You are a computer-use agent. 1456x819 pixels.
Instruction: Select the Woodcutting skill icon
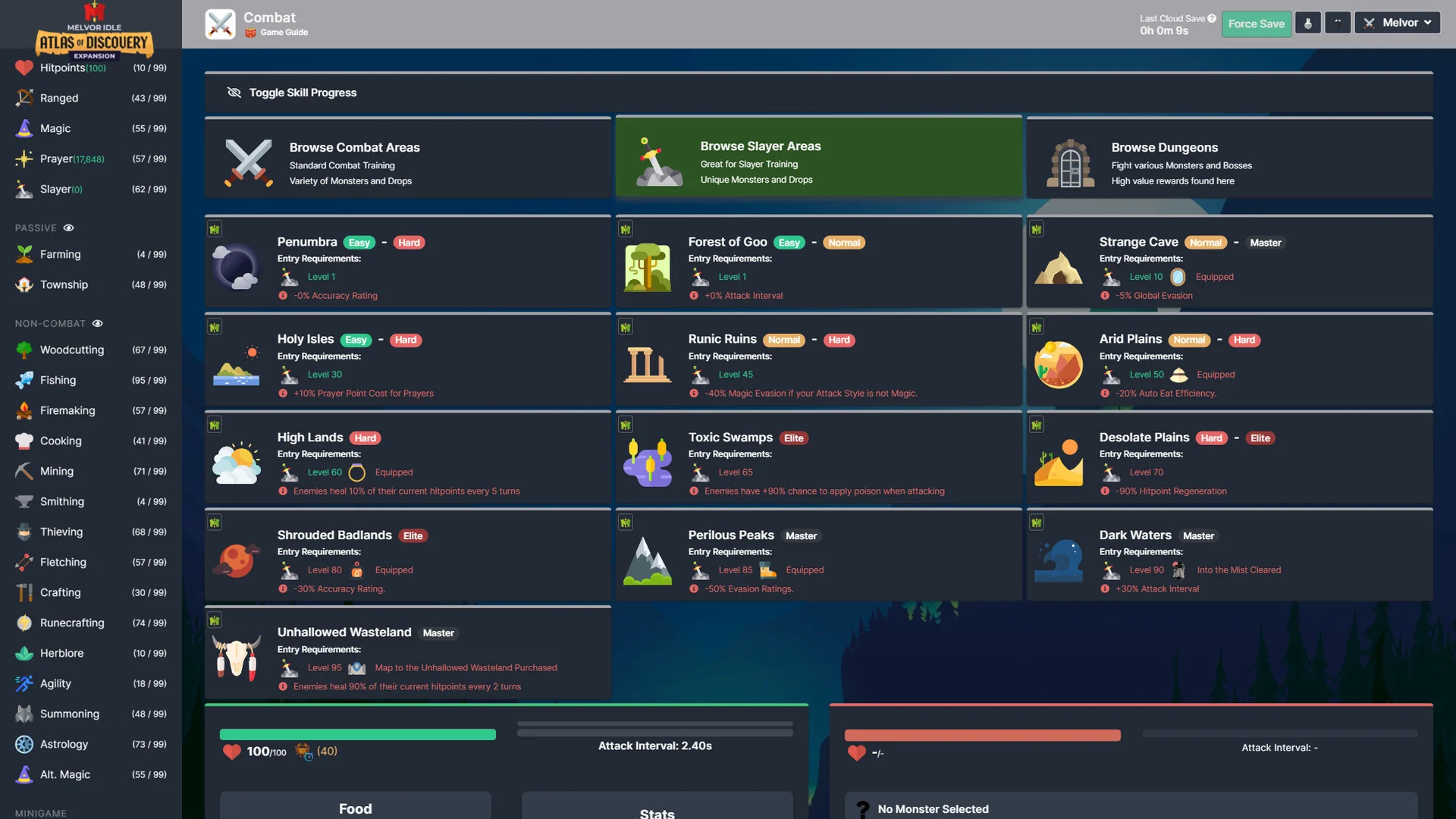[x=24, y=350]
